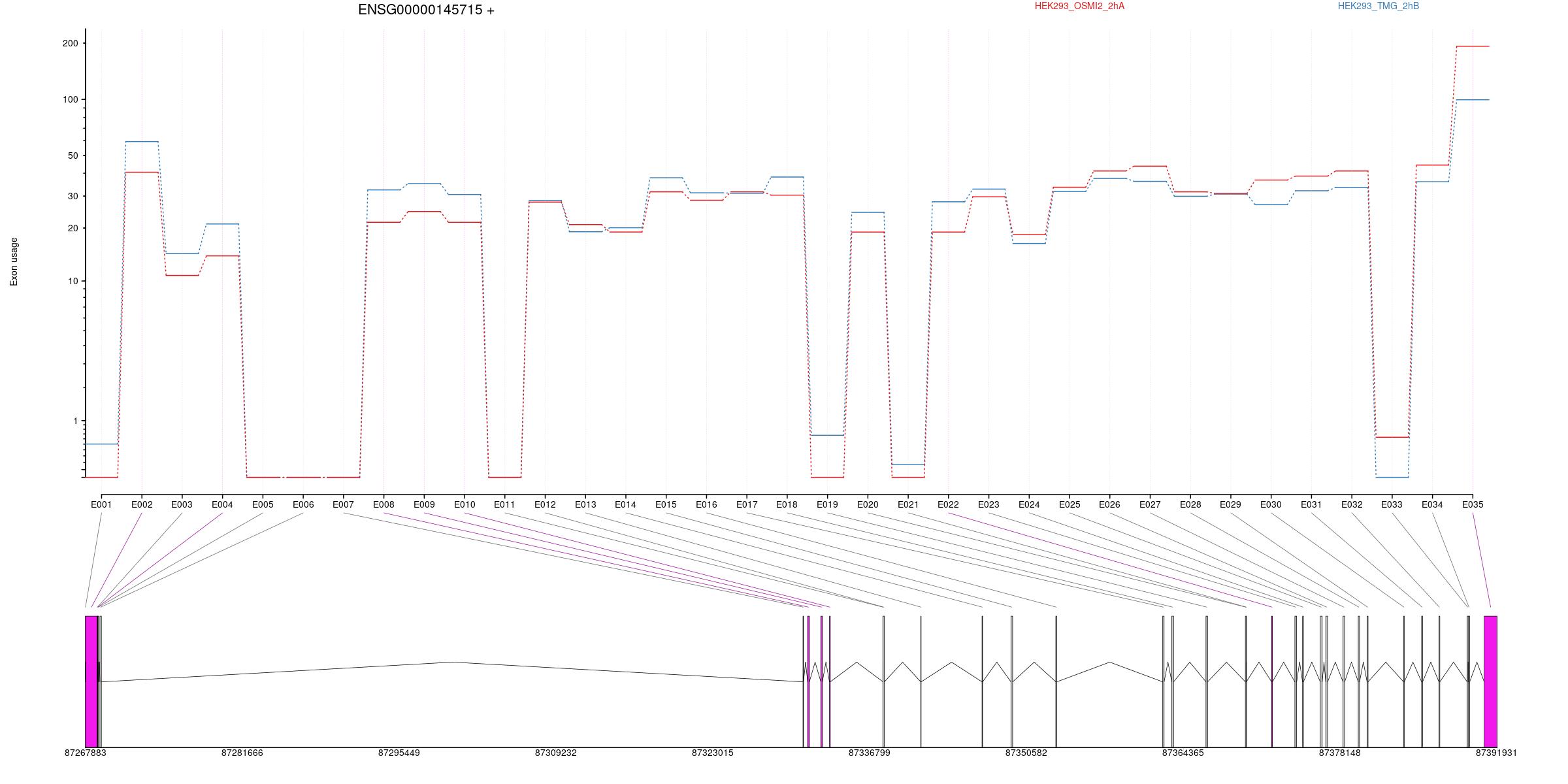Click exon label E008

(x=384, y=504)
